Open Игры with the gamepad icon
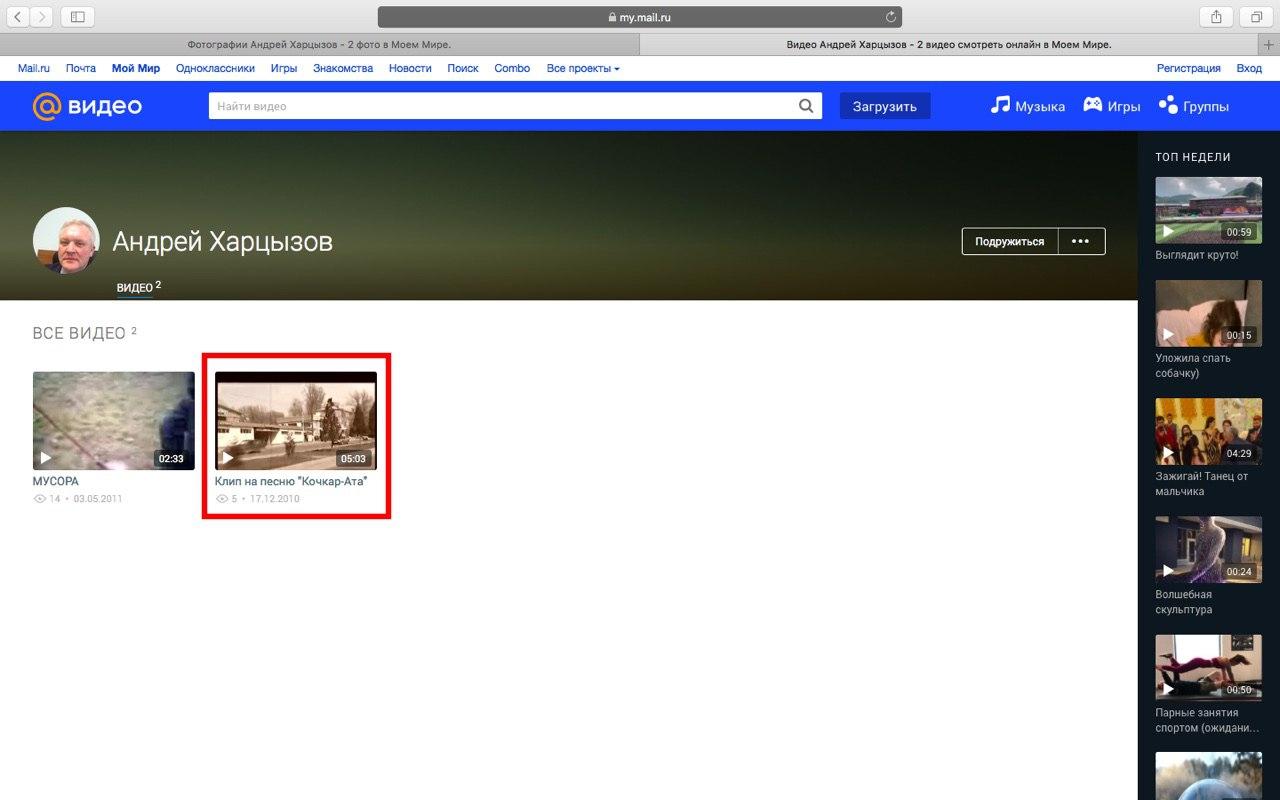This screenshot has width=1280, height=800. (1112, 106)
